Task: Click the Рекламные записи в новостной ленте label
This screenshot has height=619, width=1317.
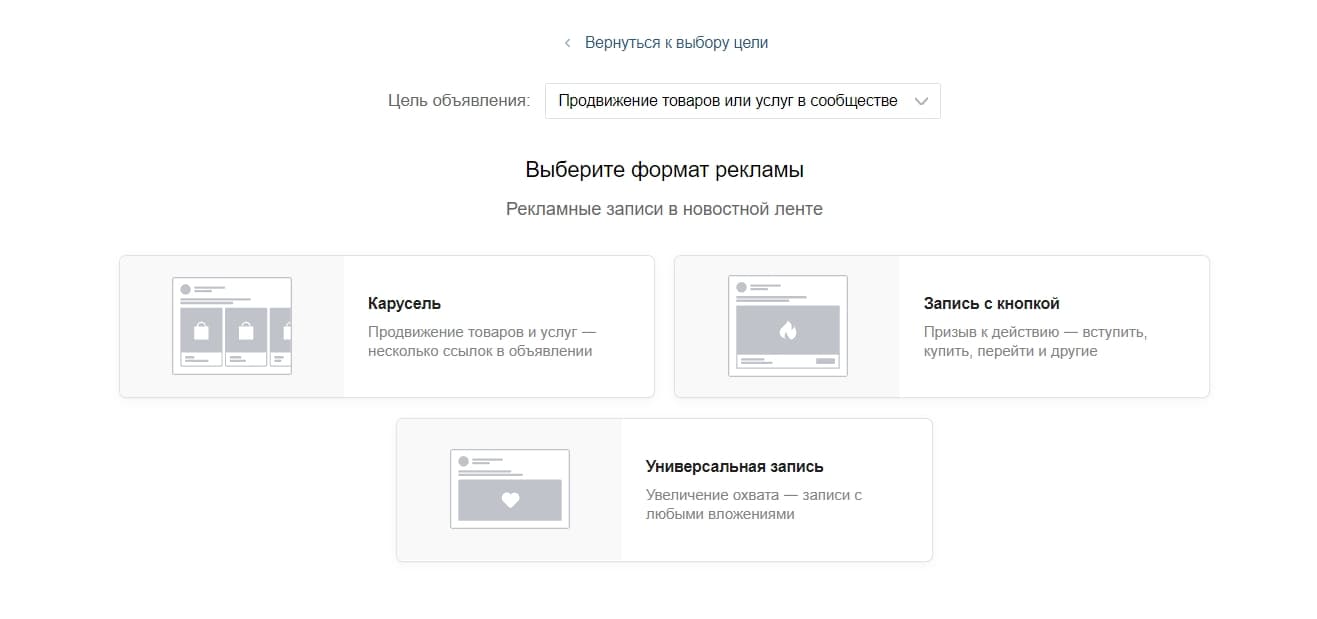Action: click(x=663, y=208)
